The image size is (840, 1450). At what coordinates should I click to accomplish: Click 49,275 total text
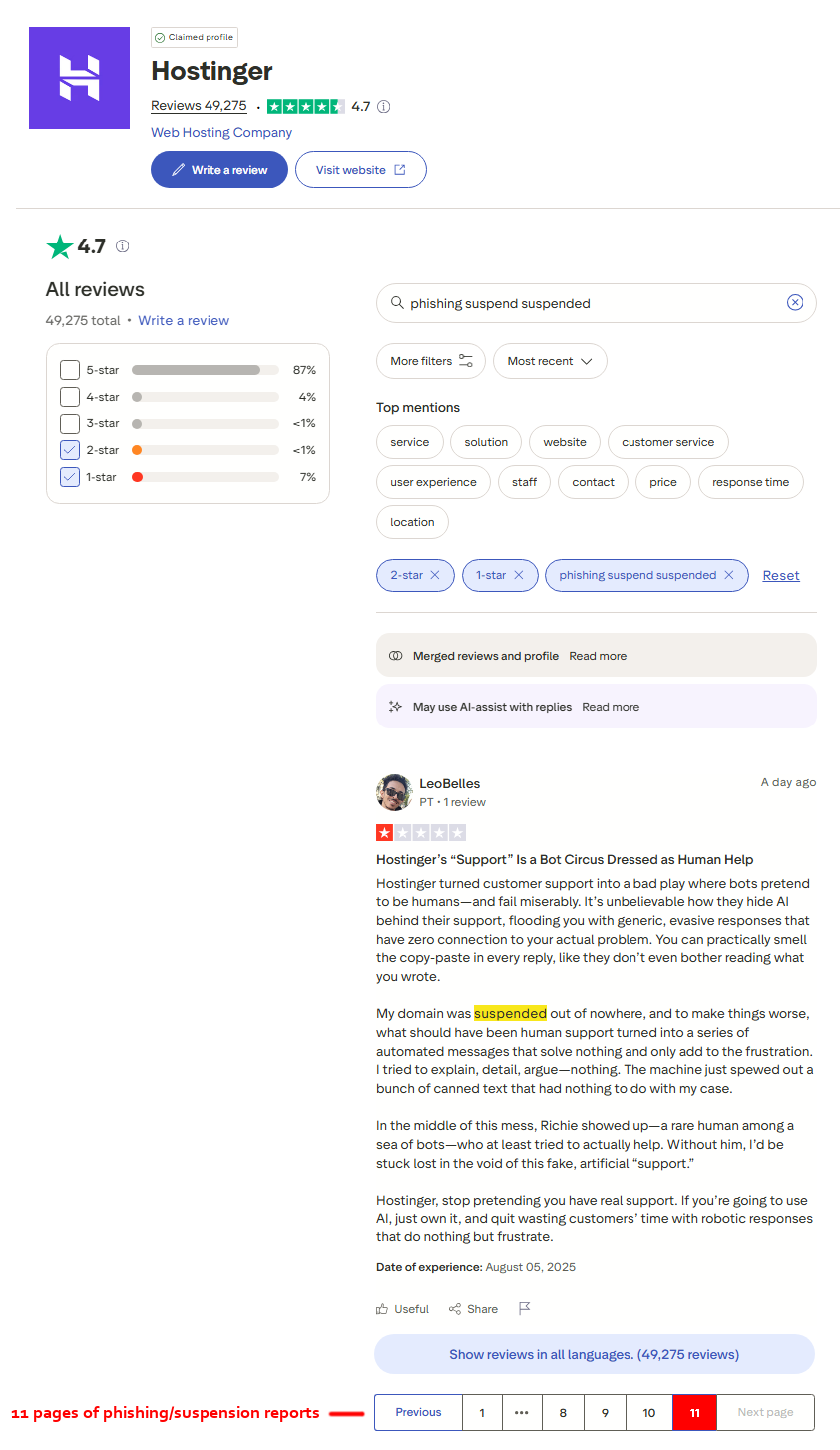tap(83, 320)
